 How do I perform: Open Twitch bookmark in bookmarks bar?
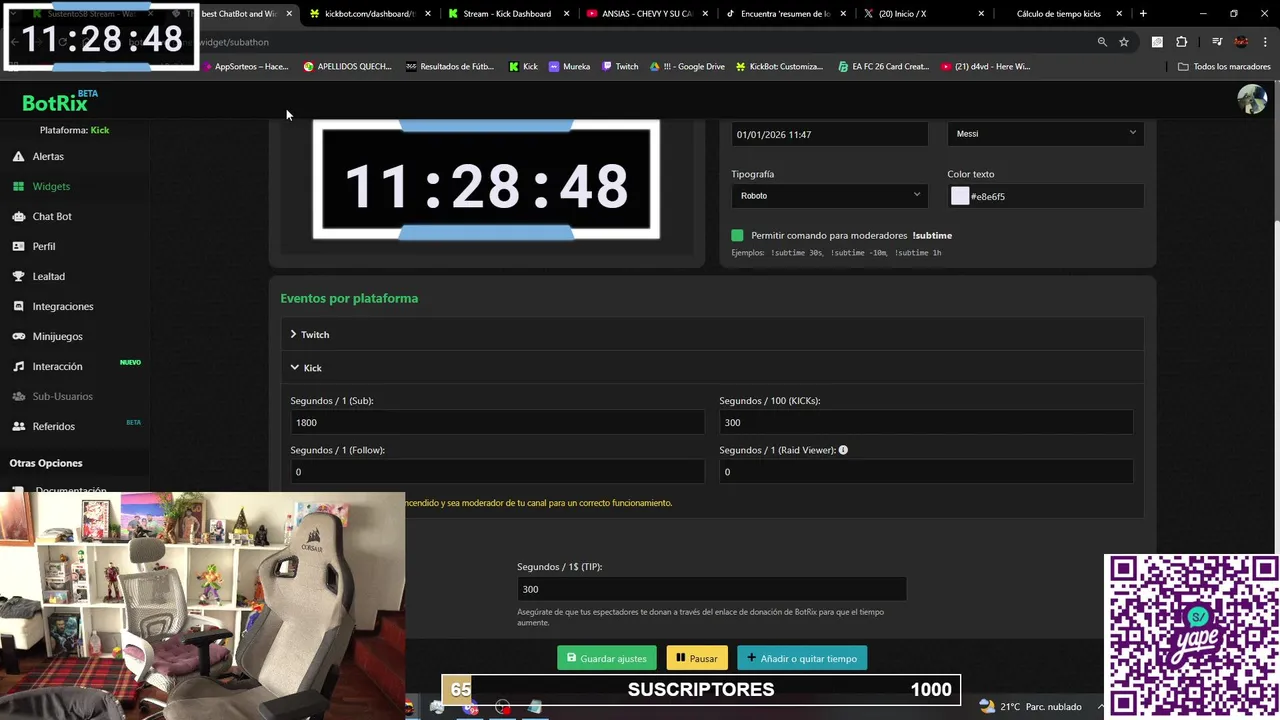619,66
